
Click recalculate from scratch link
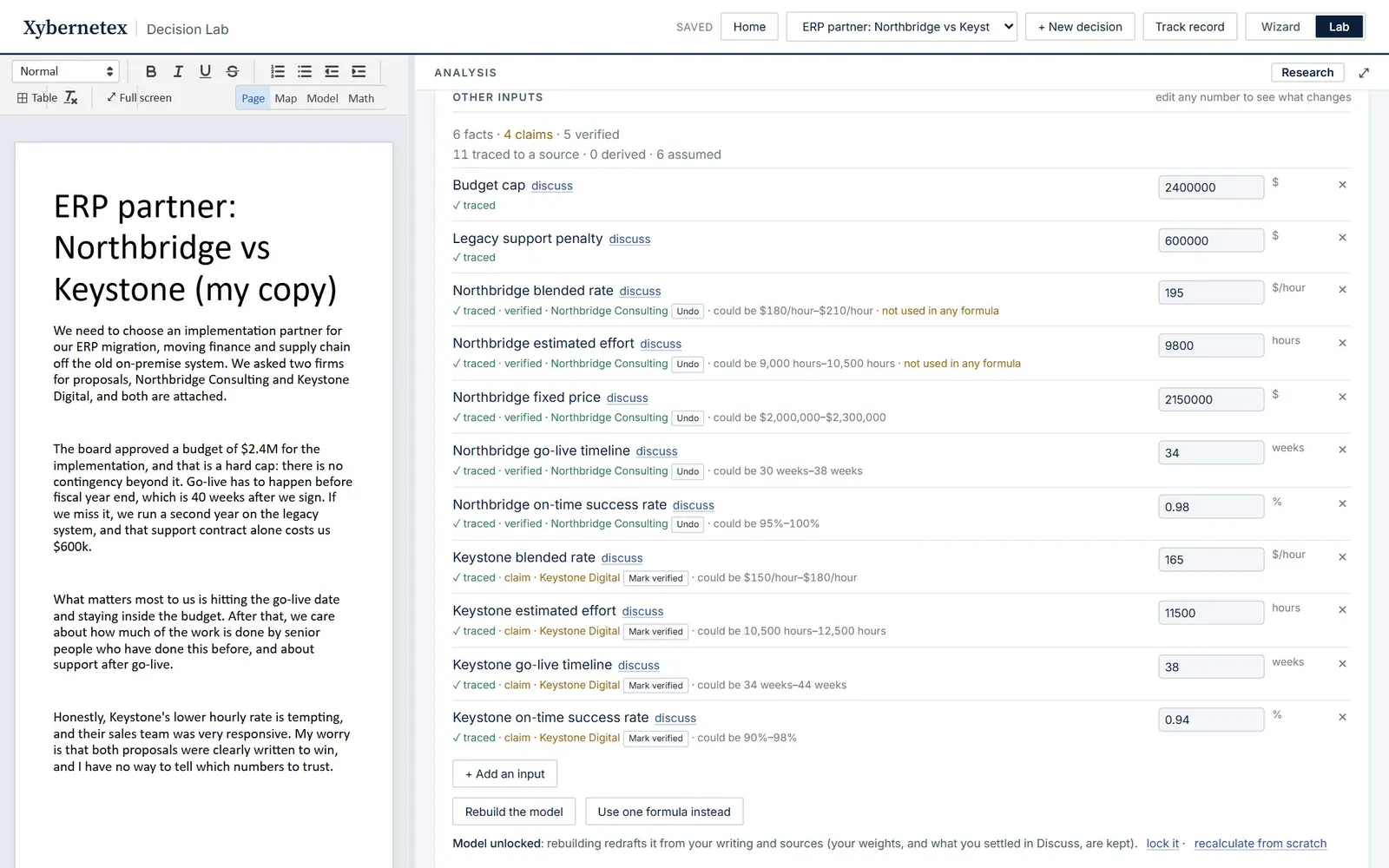(x=1260, y=844)
